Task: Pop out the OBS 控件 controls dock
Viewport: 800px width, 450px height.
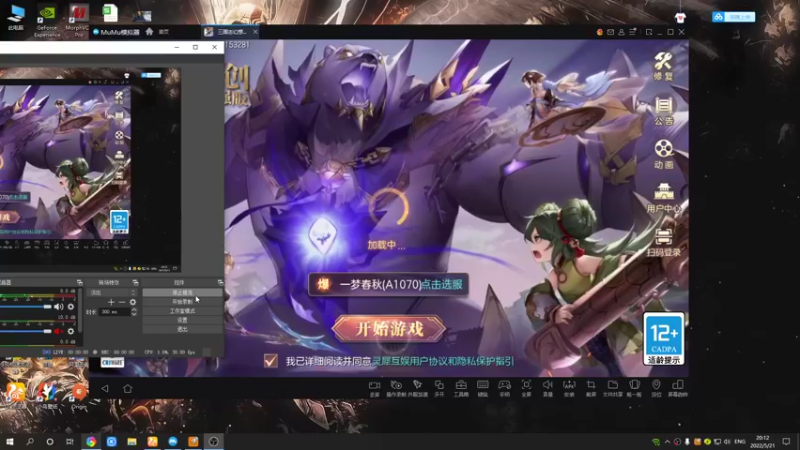Action: 220,282
